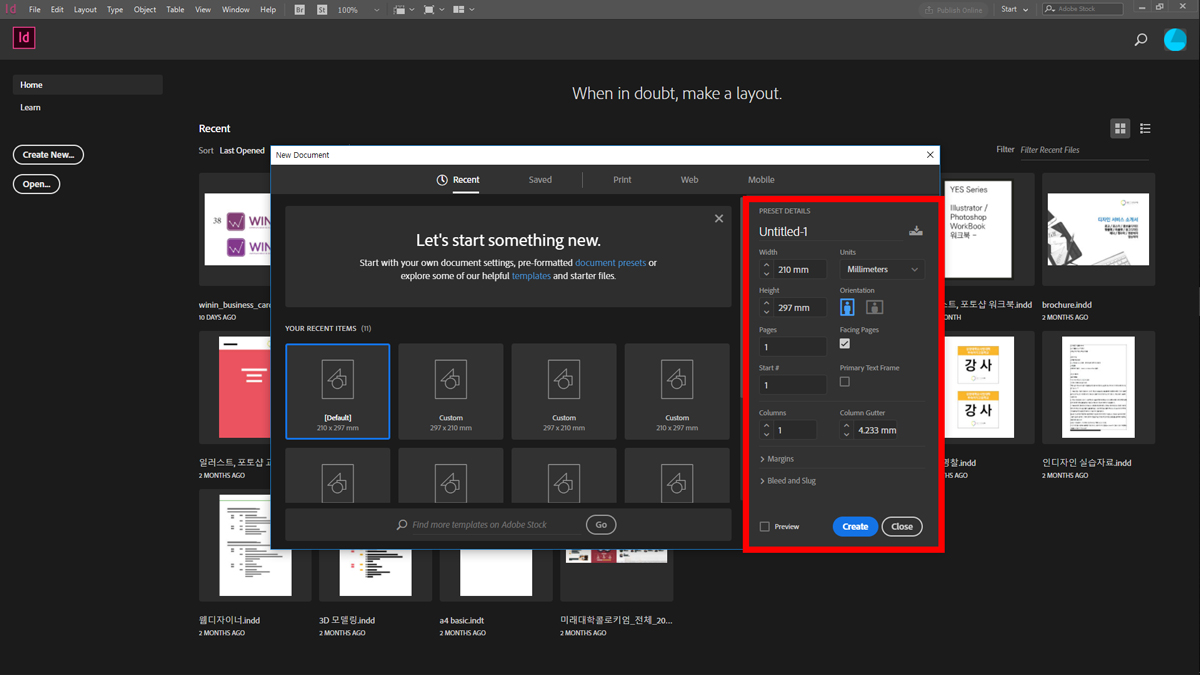This screenshot has width=1200, height=675.
Task: Dismiss the 'Let's start something new' banner
Action: coord(718,218)
